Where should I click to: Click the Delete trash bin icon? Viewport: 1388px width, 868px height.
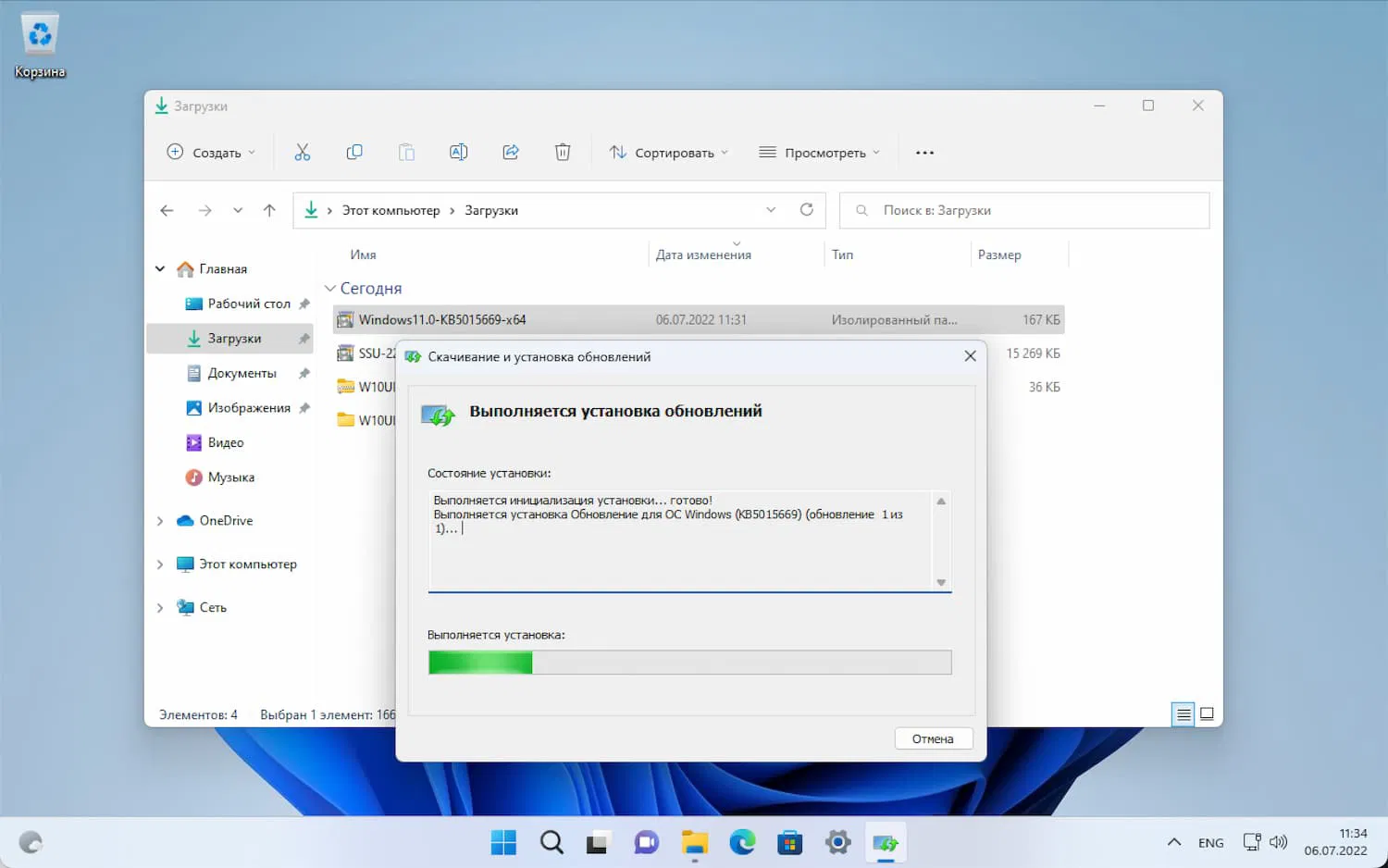(x=563, y=153)
